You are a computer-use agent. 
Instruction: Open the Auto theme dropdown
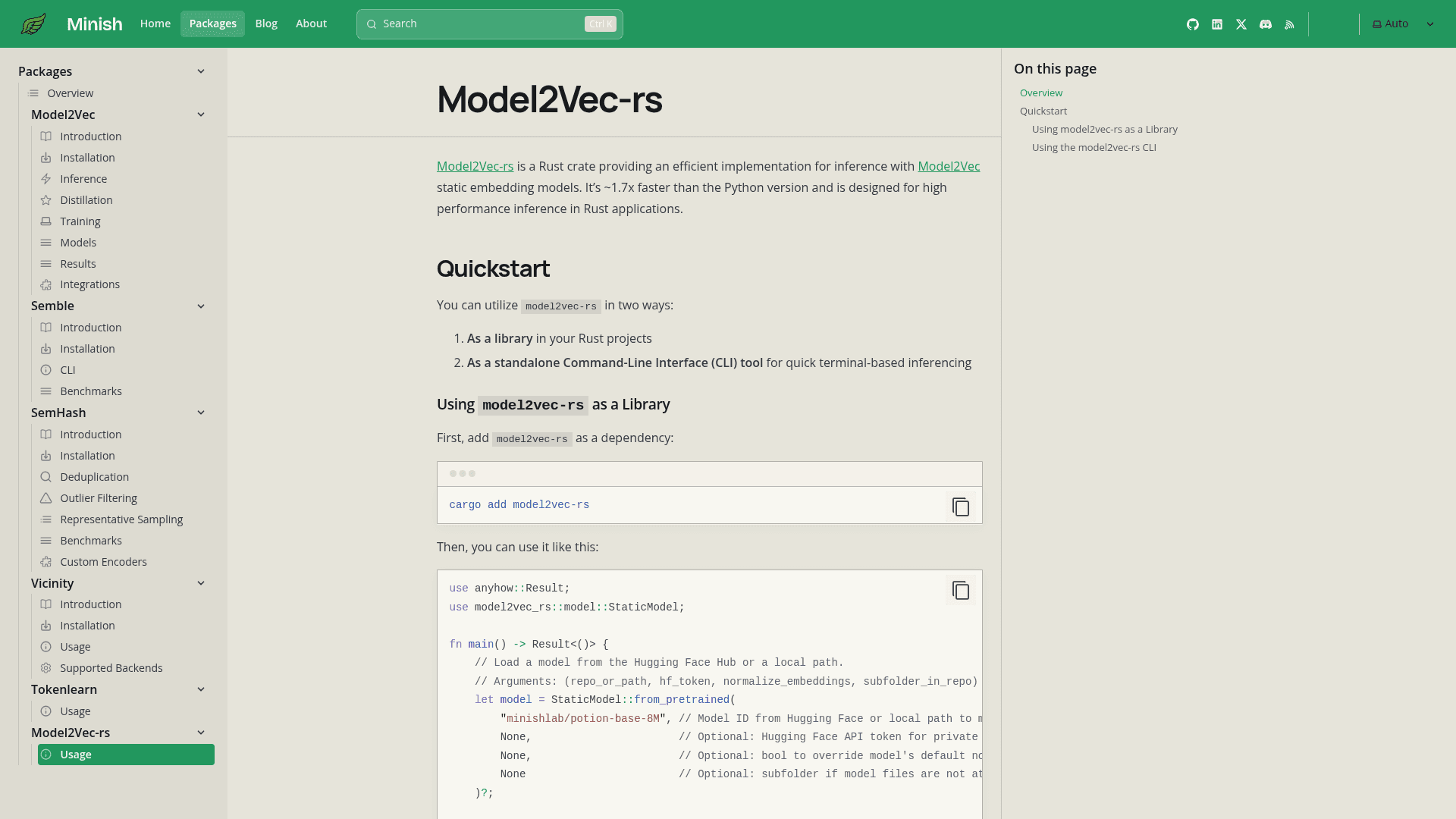(x=1404, y=24)
